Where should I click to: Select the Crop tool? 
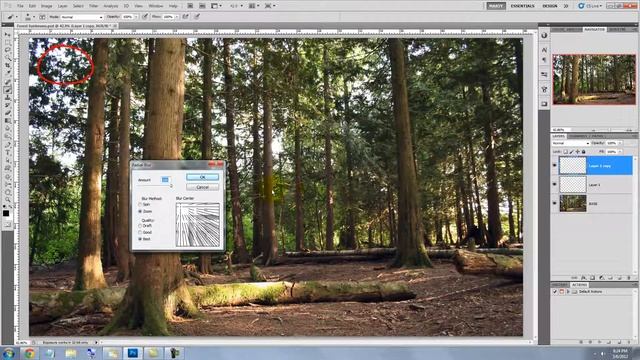[x=8, y=65]
